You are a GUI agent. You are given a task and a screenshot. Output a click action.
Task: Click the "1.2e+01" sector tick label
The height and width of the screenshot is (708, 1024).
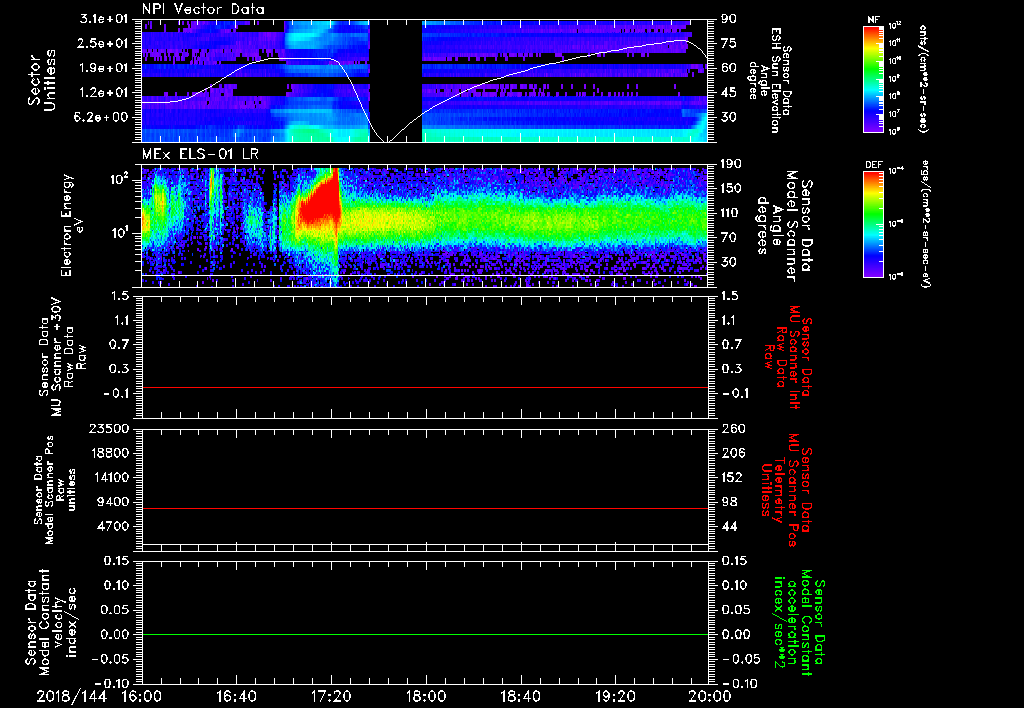pyautogui.click(x=104, y=93)
